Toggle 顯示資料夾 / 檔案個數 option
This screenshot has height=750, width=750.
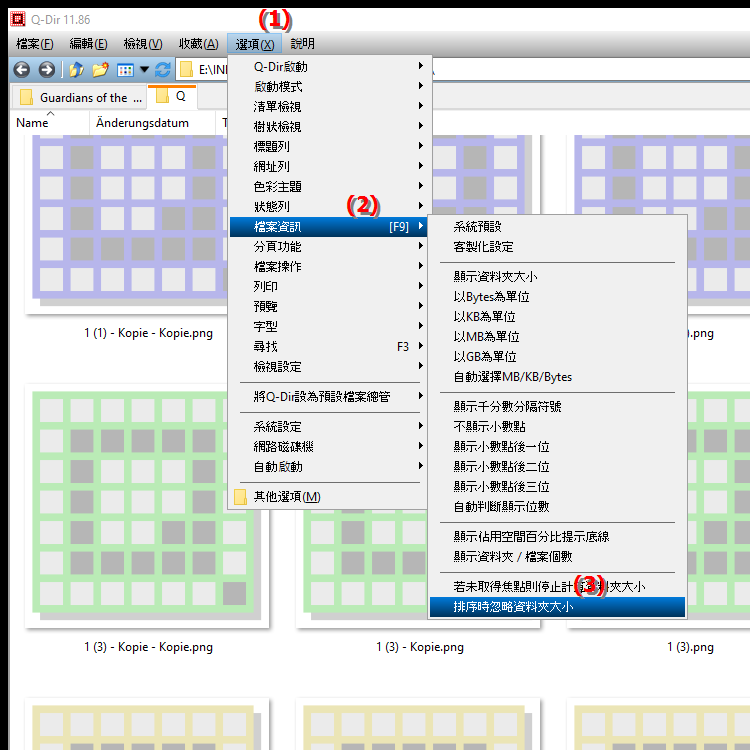557,557
